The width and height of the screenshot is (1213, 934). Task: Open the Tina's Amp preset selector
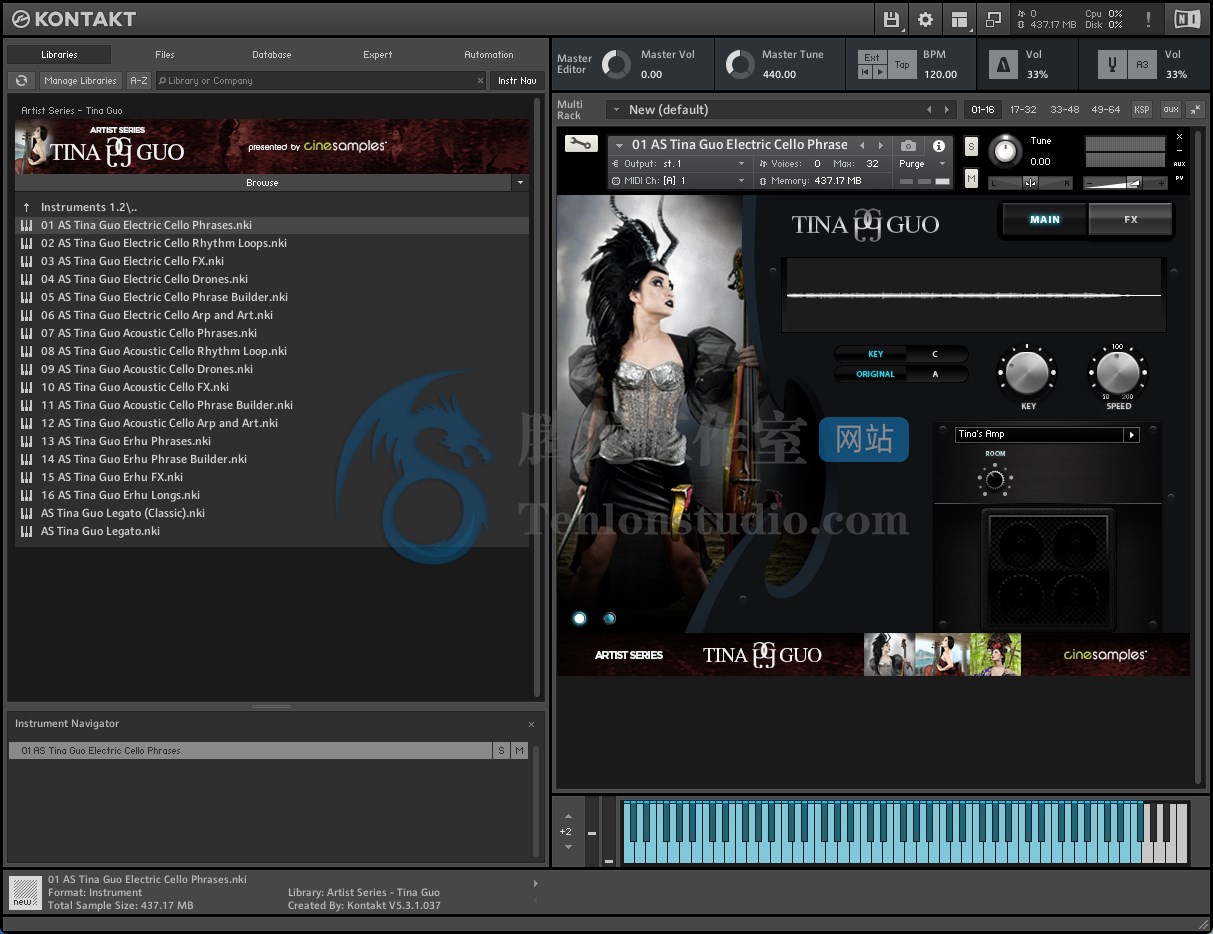pos(1047,434)
